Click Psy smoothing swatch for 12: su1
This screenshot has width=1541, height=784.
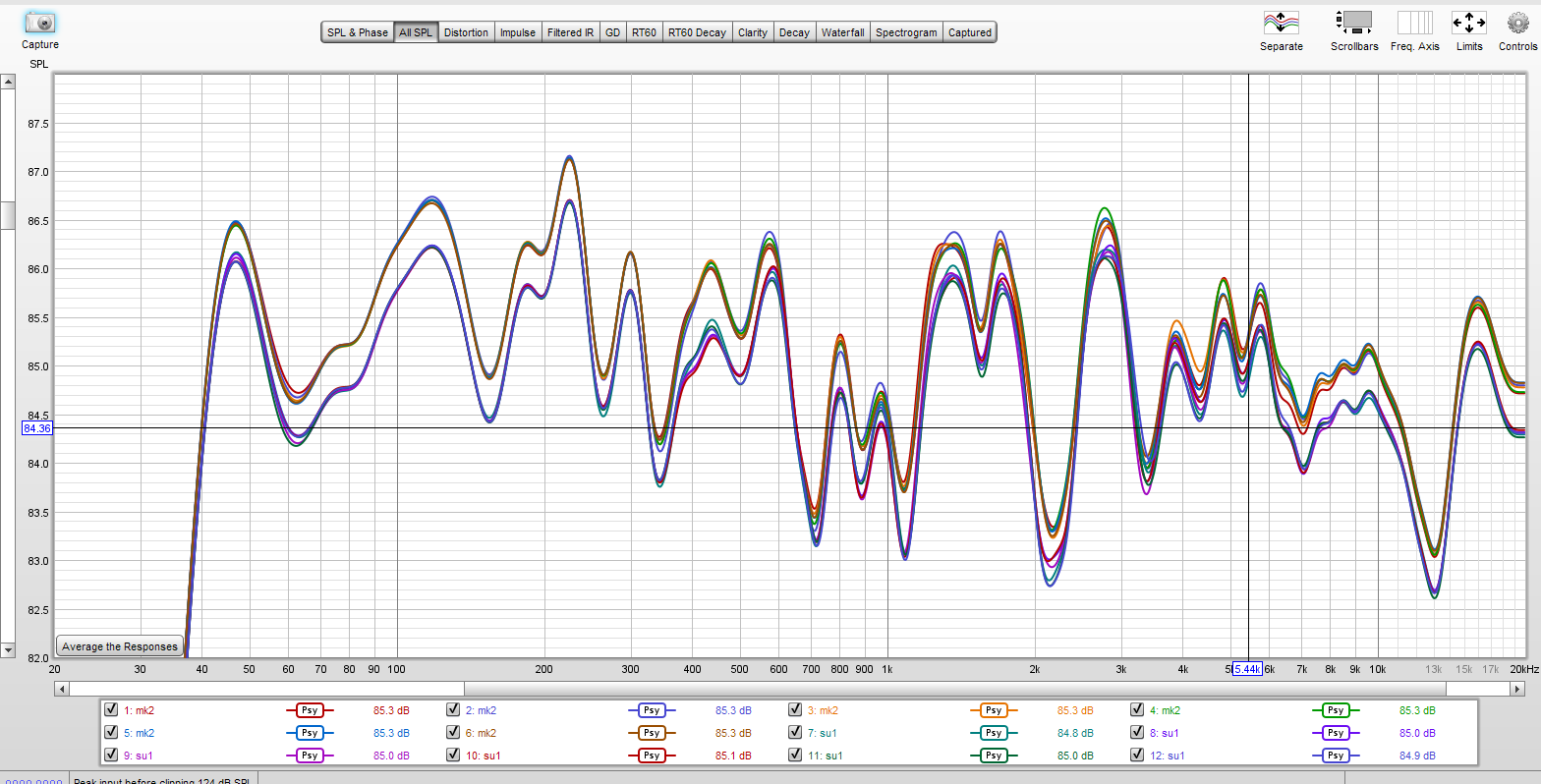[1335, 756]
